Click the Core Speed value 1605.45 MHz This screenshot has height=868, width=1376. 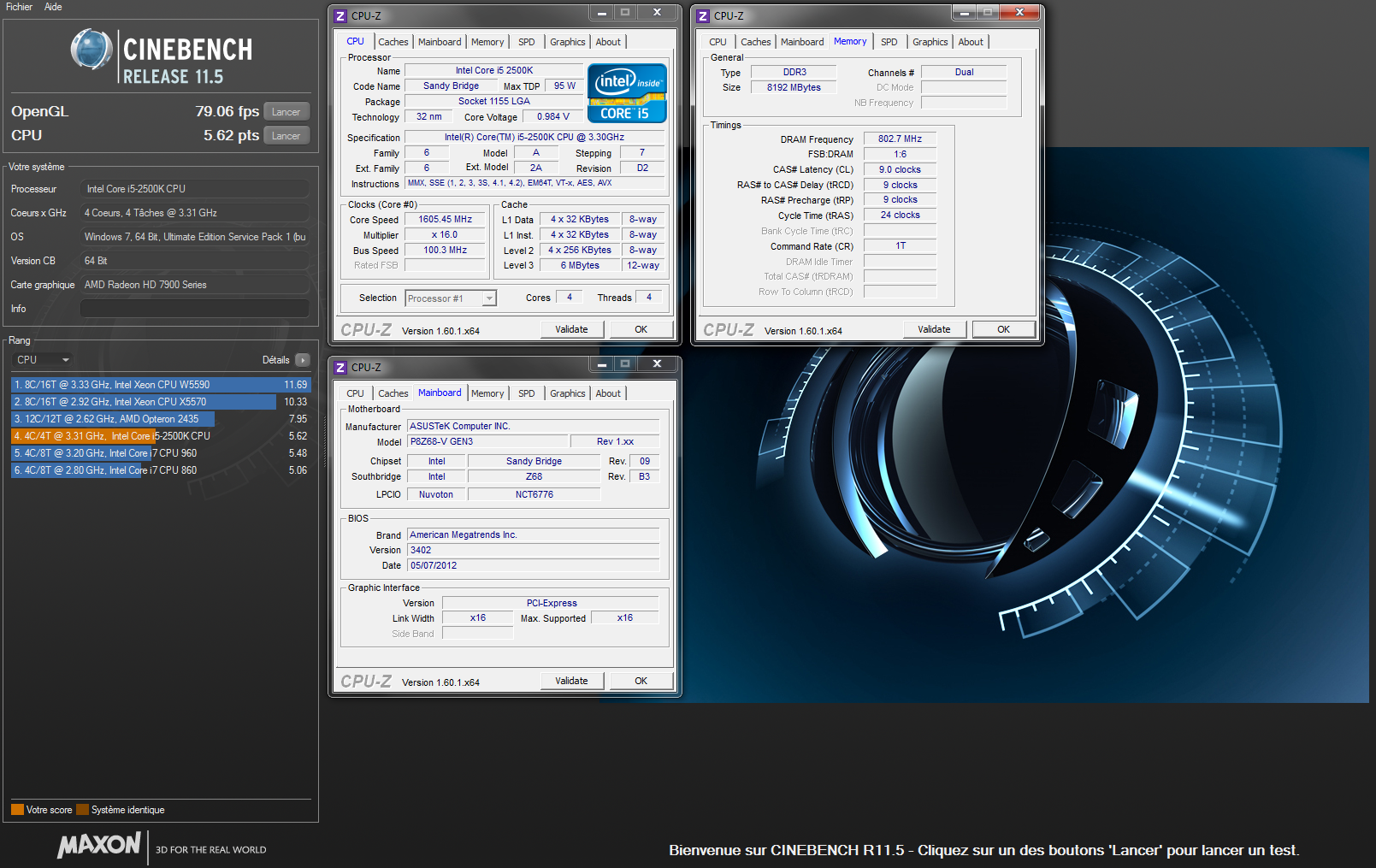[445, 220]
